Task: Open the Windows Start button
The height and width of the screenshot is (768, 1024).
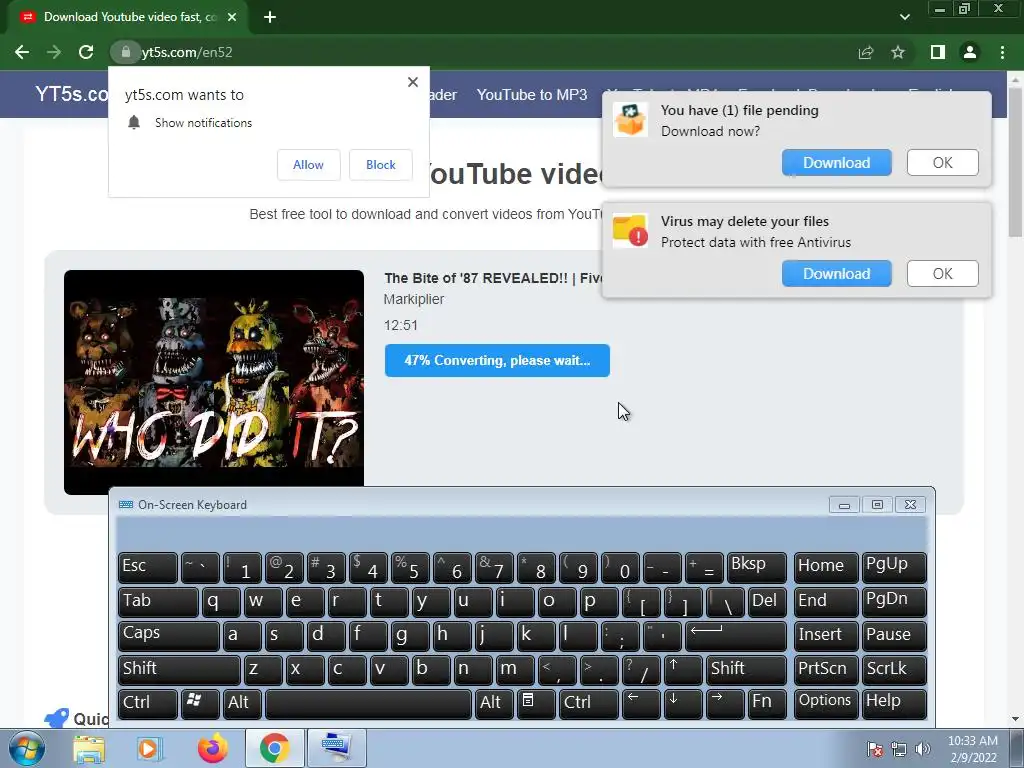Action: pyautogui.click(x=27, y=748)
